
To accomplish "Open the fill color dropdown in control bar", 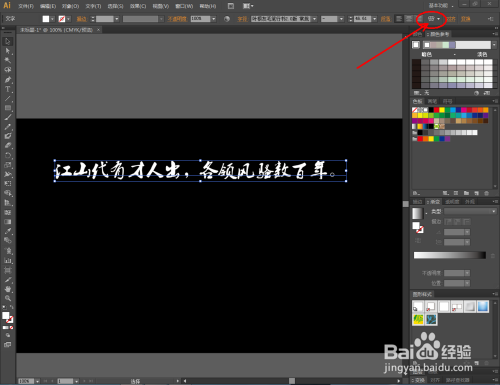I will click(52, 19).
